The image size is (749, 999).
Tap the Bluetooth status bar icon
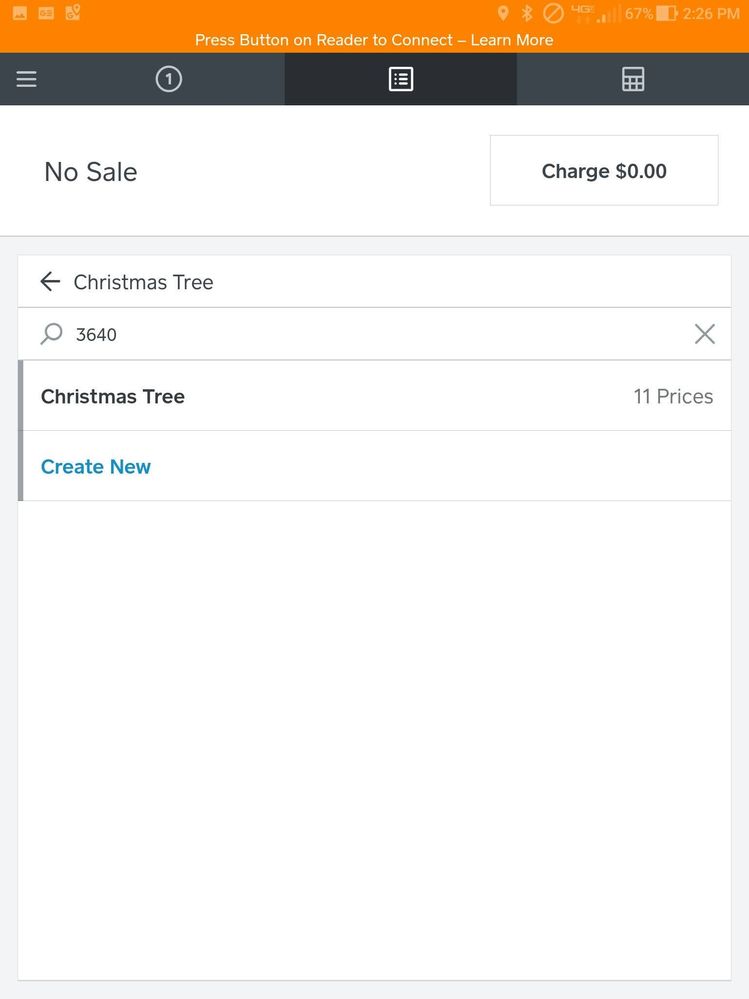click(527, 13)
